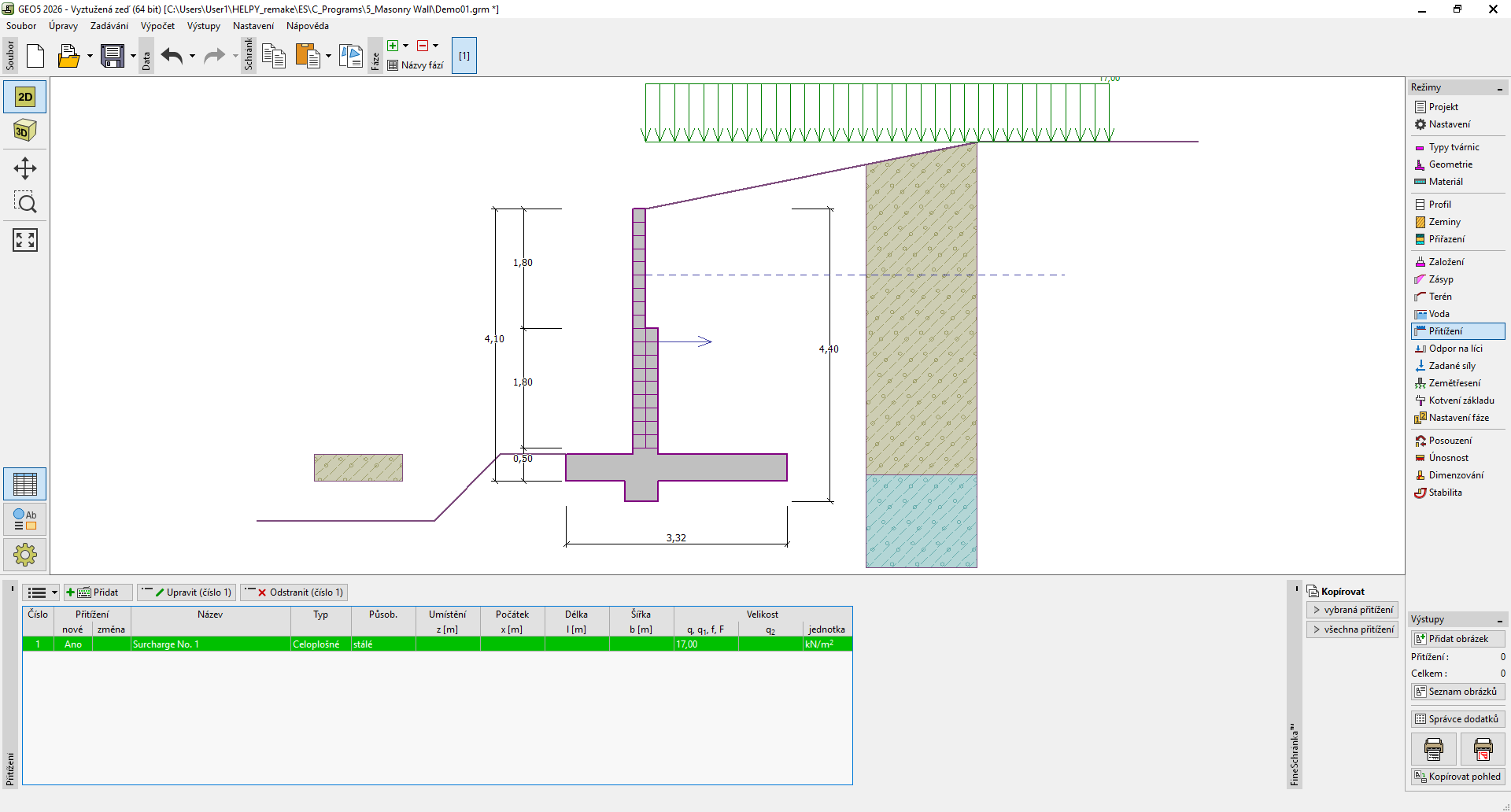Screen dimensions: 1511x812
Task: Collapse the Režimy panel
Action: click(x=1499, y=88)
